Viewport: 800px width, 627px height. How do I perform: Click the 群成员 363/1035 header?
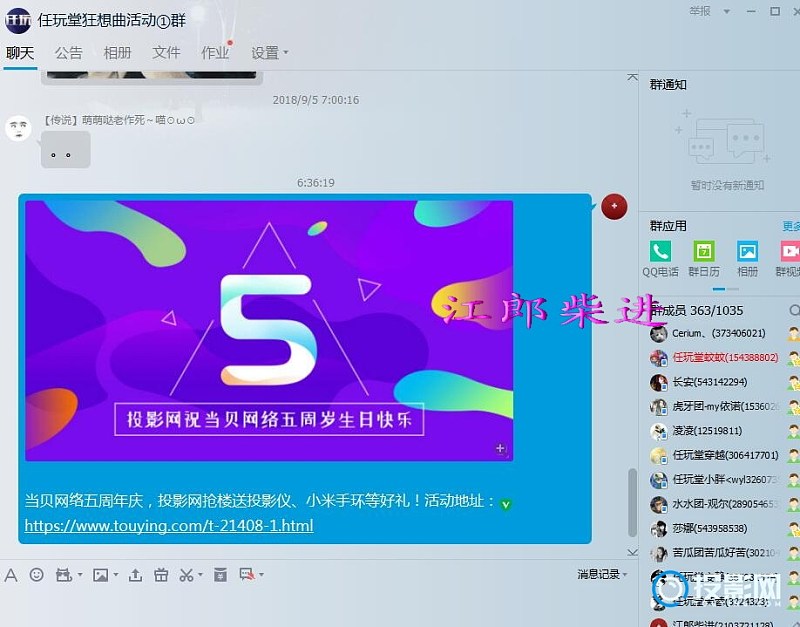(x=697, y=310)
